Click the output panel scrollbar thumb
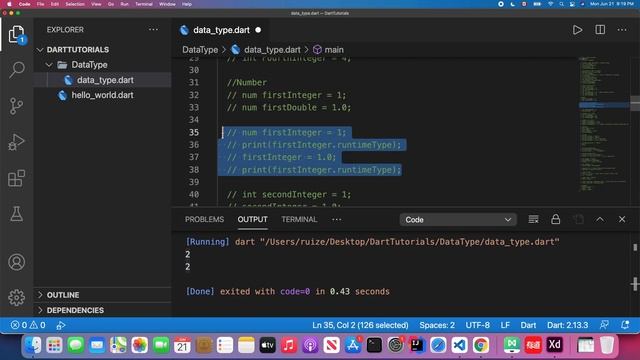This screenshot has height=360, width=640. pyautogui.click(x=635, y=248)
